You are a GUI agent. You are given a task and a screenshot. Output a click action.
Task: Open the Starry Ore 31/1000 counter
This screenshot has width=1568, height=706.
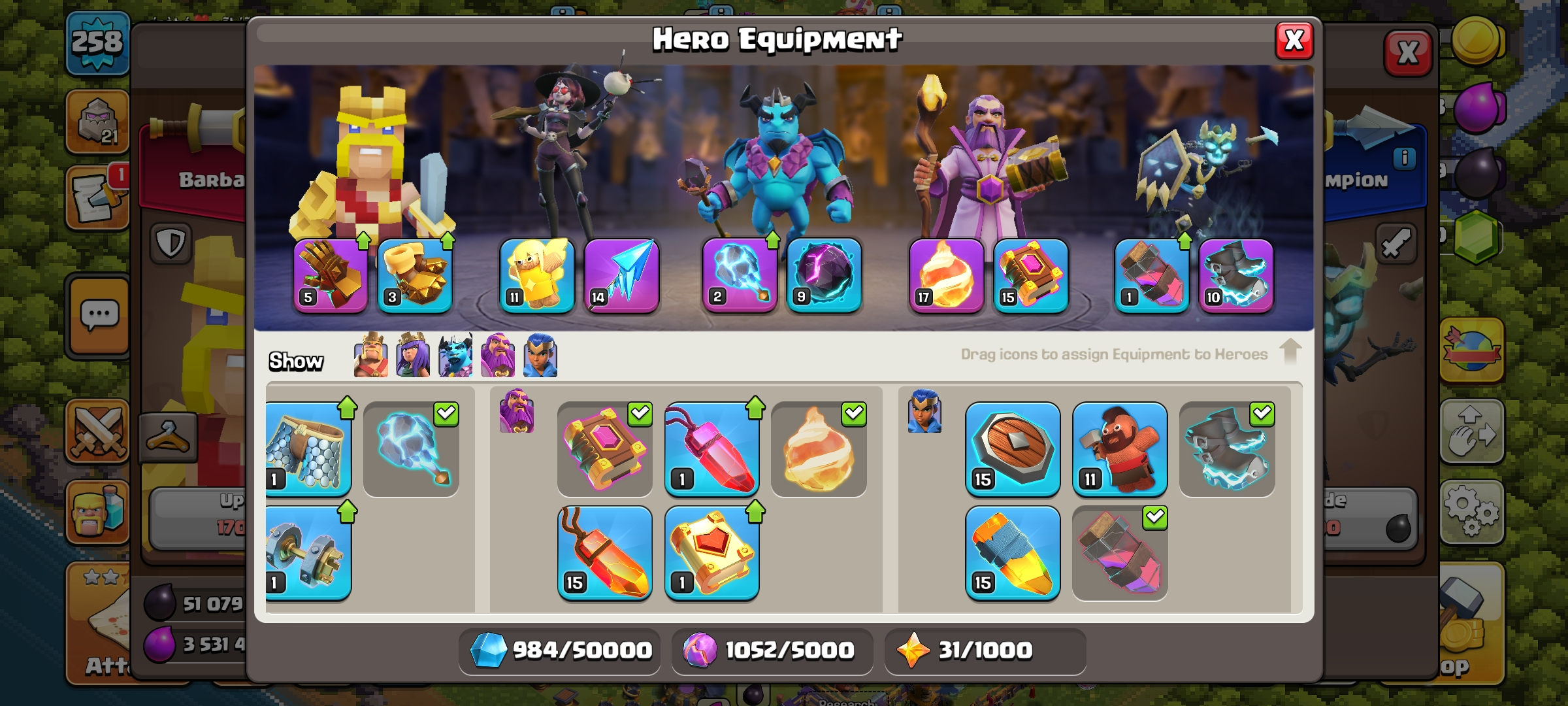985,650
